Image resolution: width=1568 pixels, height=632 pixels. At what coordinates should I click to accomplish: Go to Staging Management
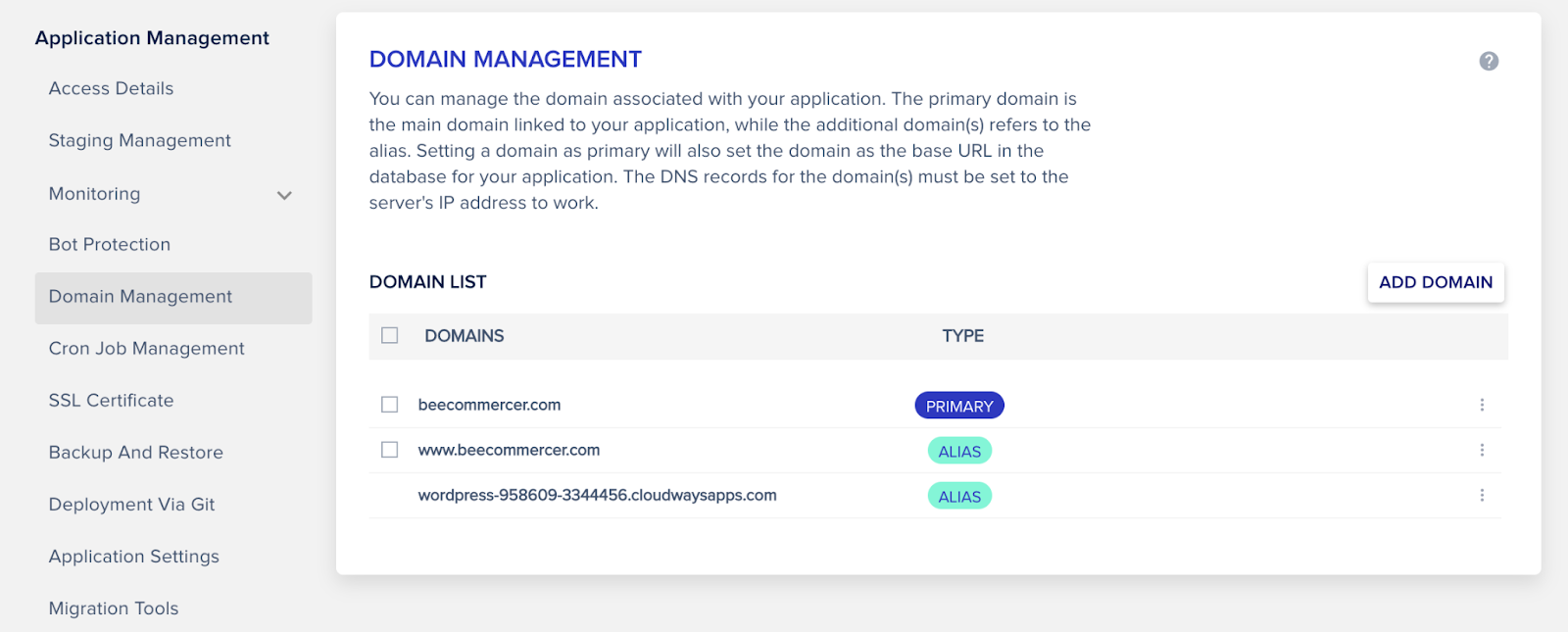[140, 140]
